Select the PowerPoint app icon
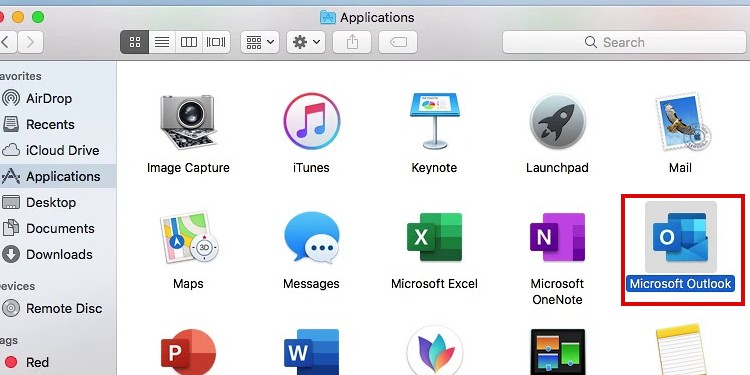Viewport: 750px width, 375px height. click(x=188, y=352)
